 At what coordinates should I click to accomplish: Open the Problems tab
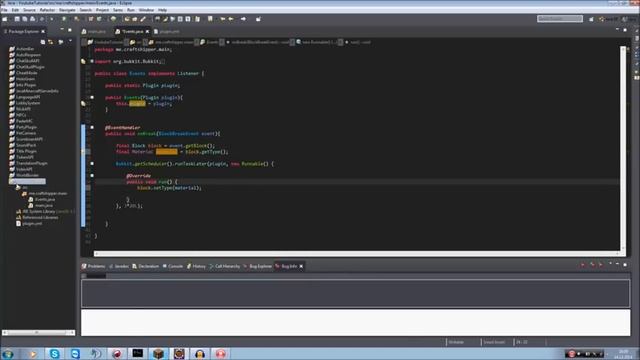tap(94, 266)
